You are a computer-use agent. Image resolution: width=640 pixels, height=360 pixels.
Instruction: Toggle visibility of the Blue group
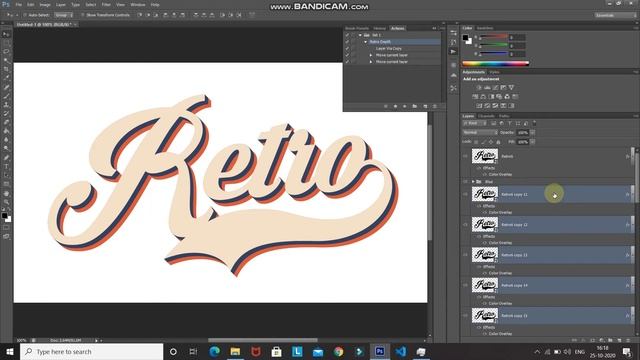pos(465,182)
